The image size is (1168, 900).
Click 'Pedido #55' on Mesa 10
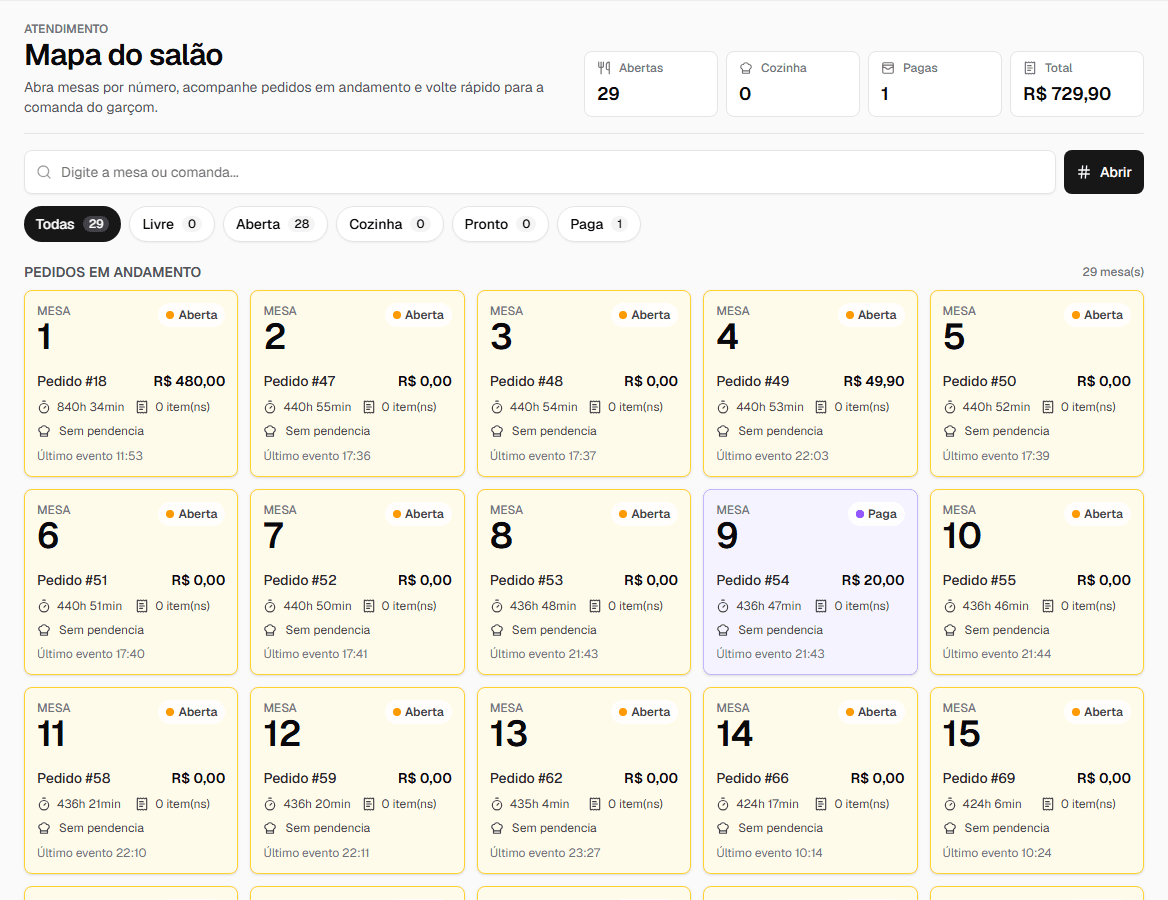pos(979,580)
